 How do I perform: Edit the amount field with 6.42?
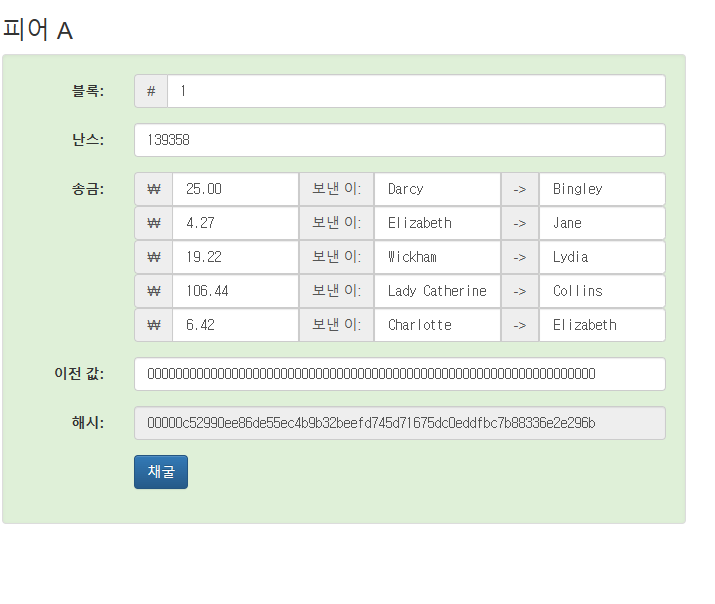click(235, 325)
